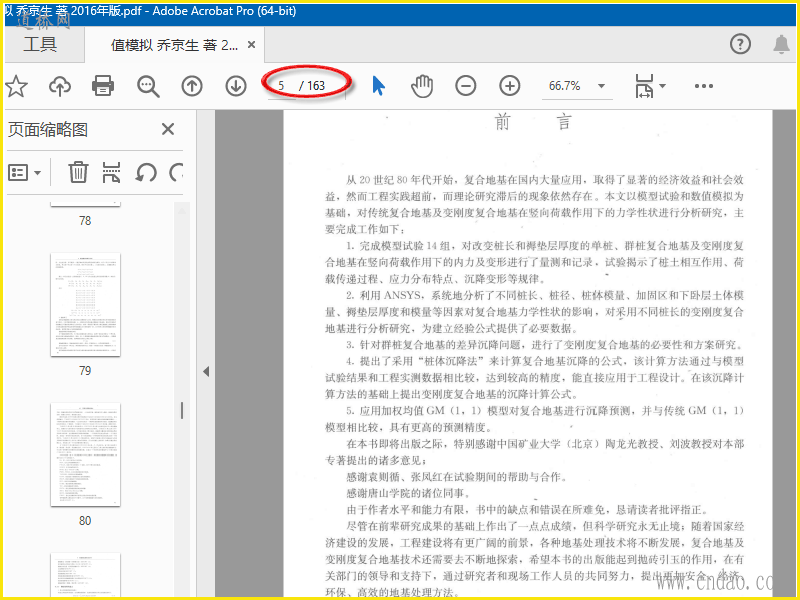Image resolution: width=800 pixels, height=600 pixels.
Task: Click the page label 78
Action: 85,221
